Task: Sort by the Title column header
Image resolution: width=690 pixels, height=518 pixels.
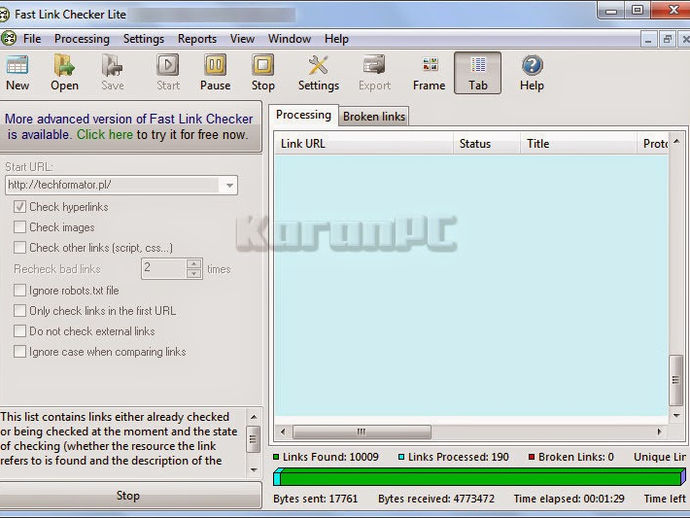Action: (579, 143)
